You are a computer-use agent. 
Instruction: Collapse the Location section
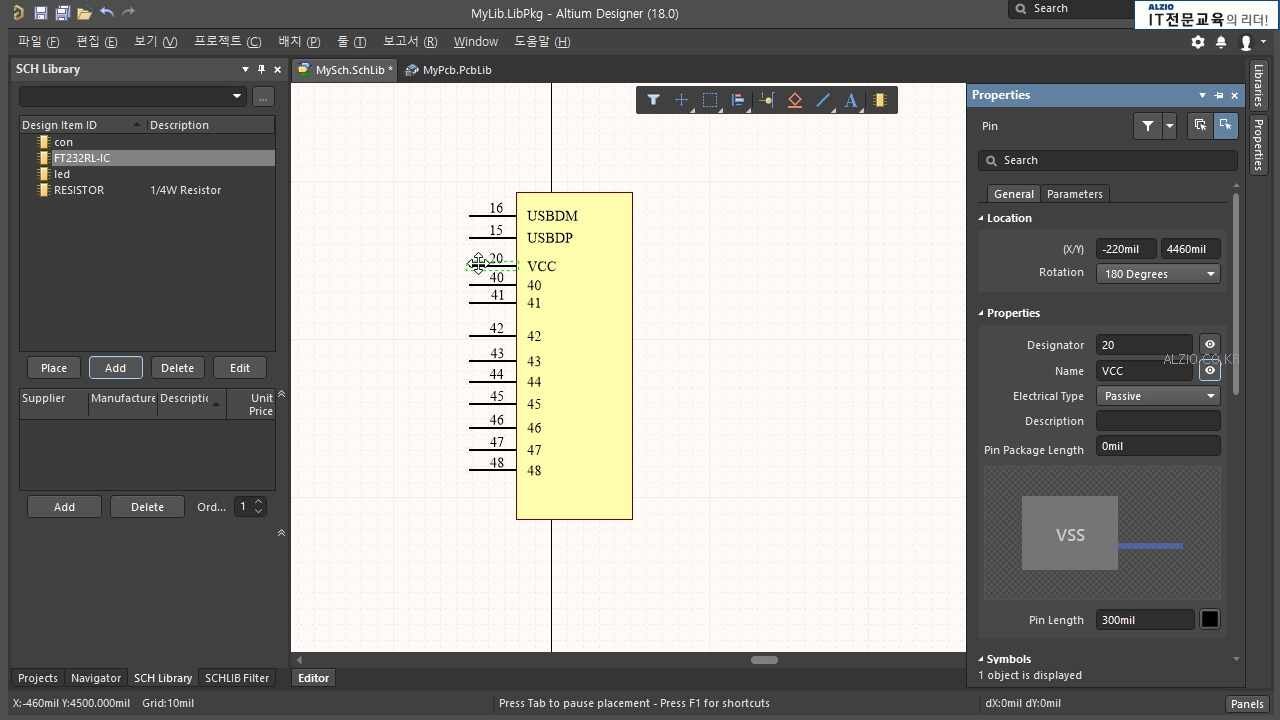[981, 218]
